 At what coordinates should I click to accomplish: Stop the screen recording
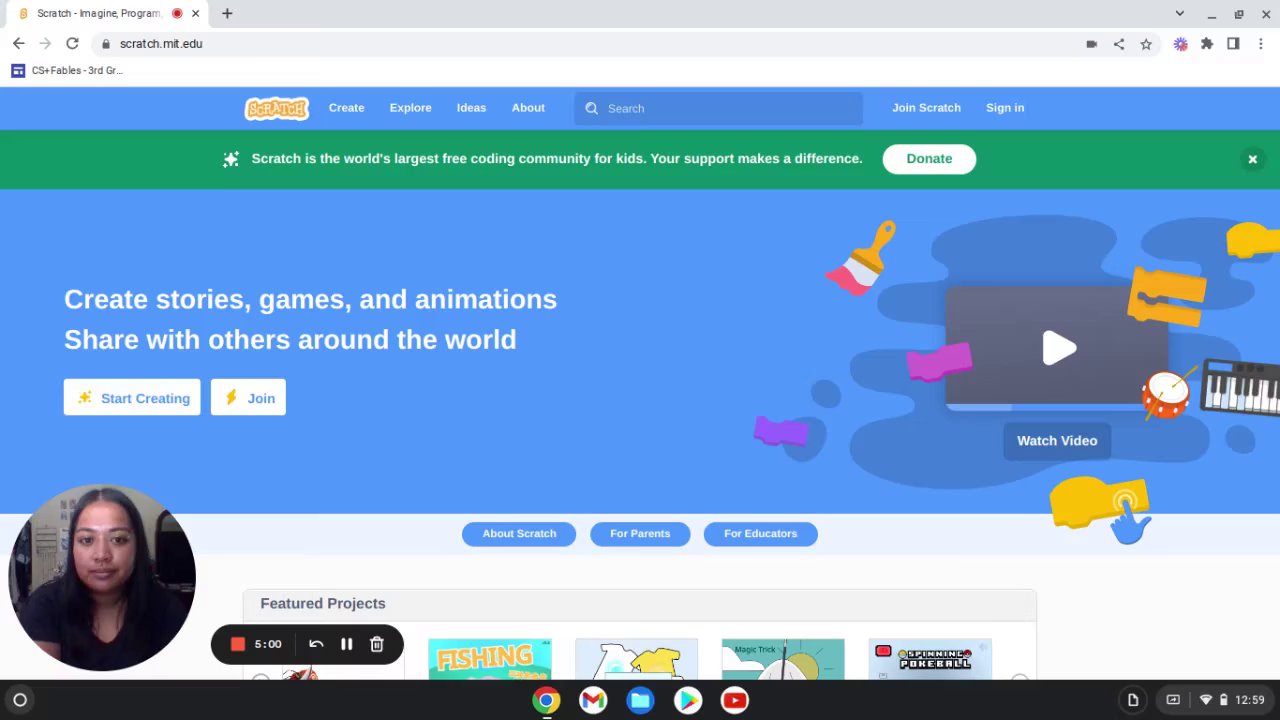[238, 644]
